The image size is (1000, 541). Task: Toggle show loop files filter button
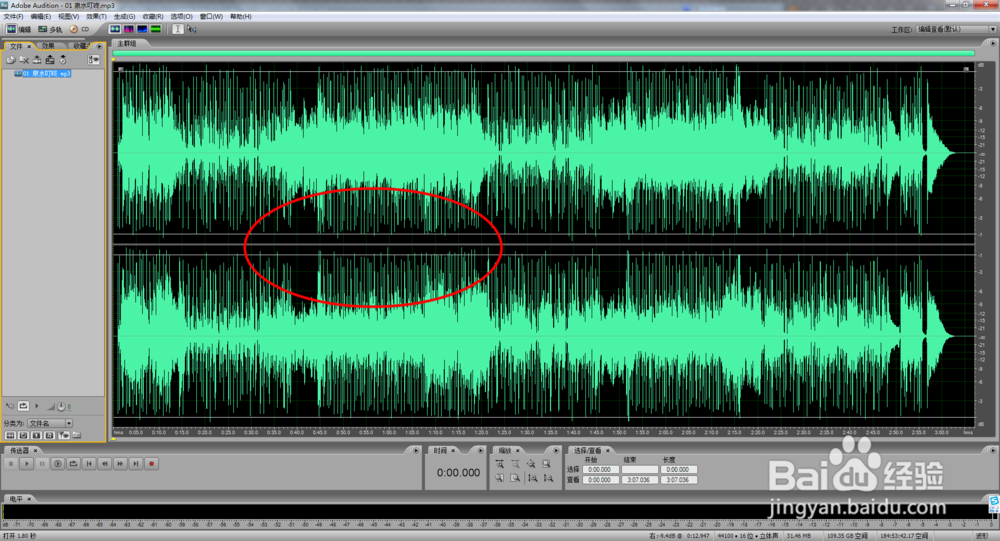pos(24,435)
